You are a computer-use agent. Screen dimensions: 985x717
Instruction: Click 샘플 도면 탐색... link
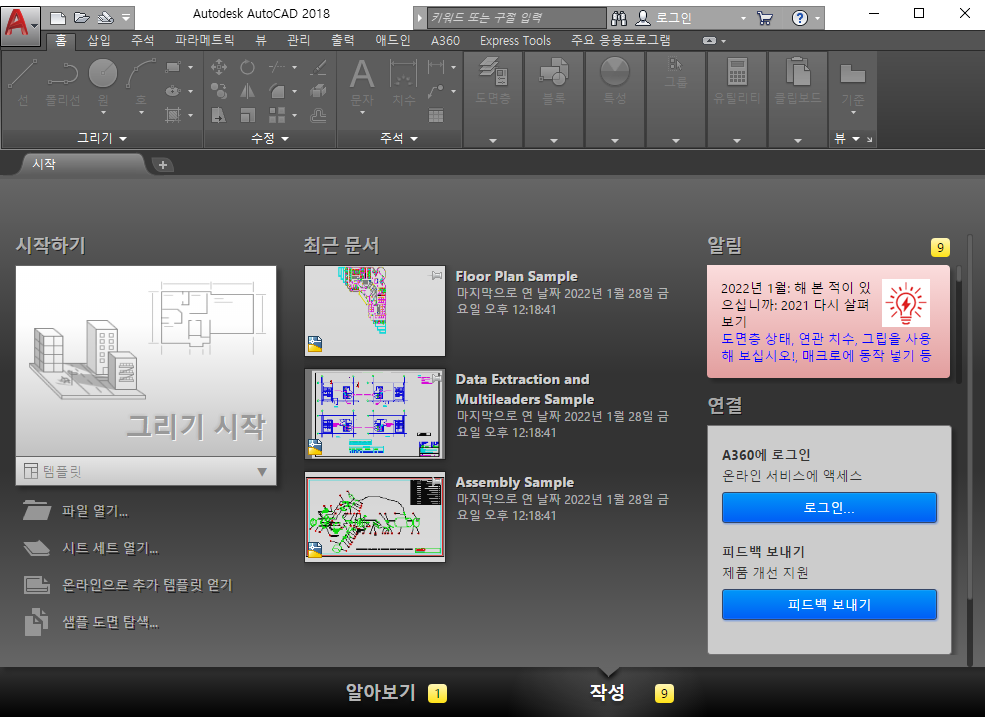[x=110, y=622]
